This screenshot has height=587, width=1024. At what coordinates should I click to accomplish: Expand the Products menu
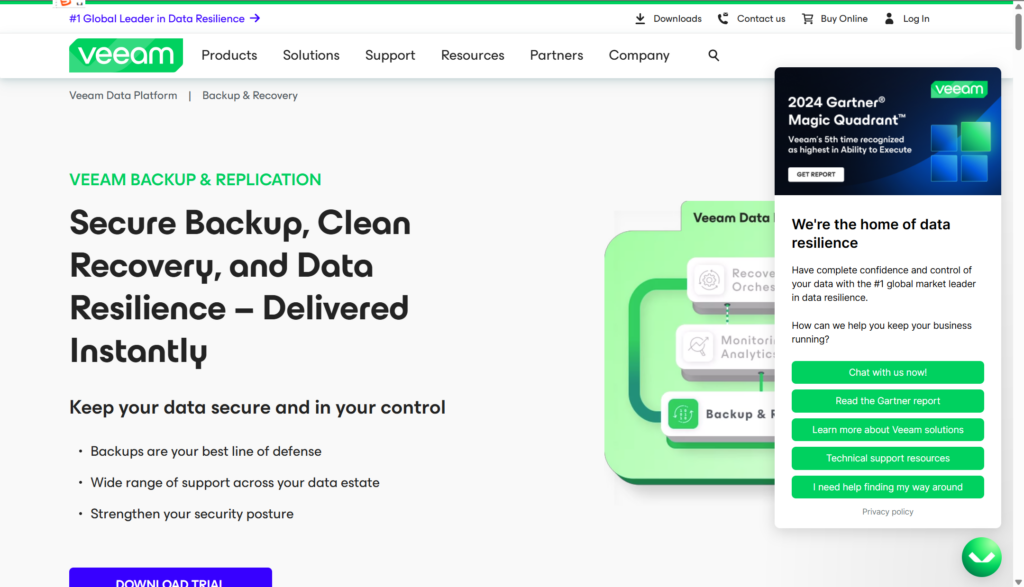[x=229, y=55]
